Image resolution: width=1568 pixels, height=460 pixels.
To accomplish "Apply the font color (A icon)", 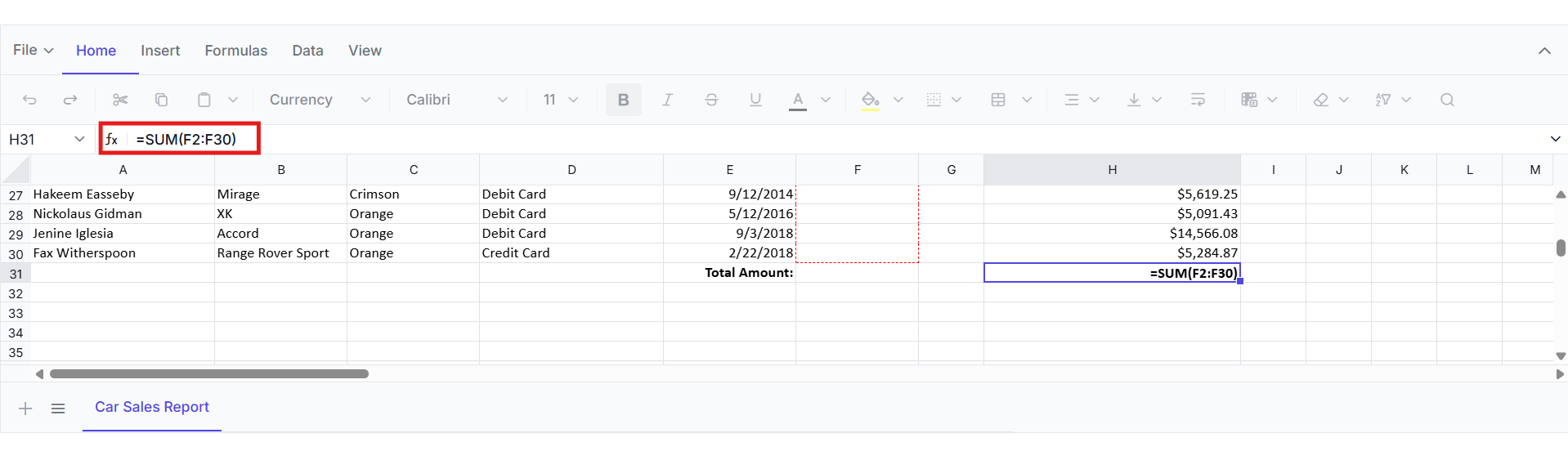I will coord(798,100).
